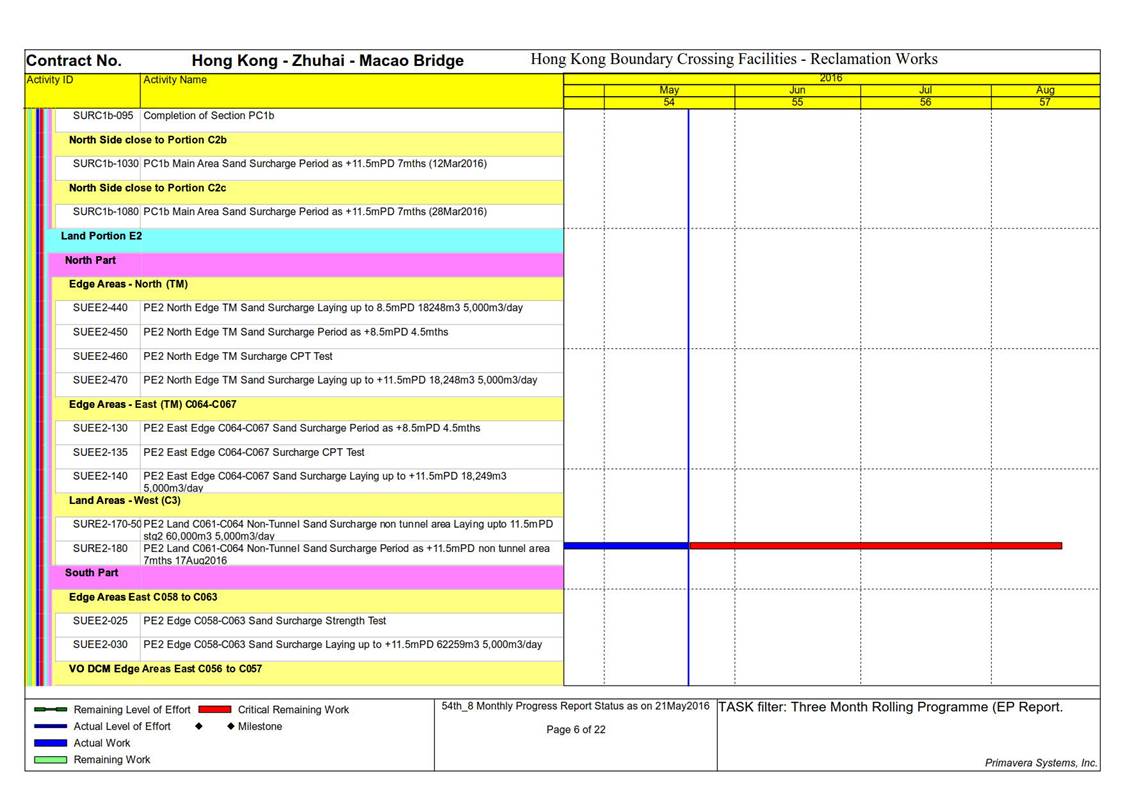1123x794 pixels.
Task: Select the Land Portion E2 group band
Action: (x=305, y=241)
